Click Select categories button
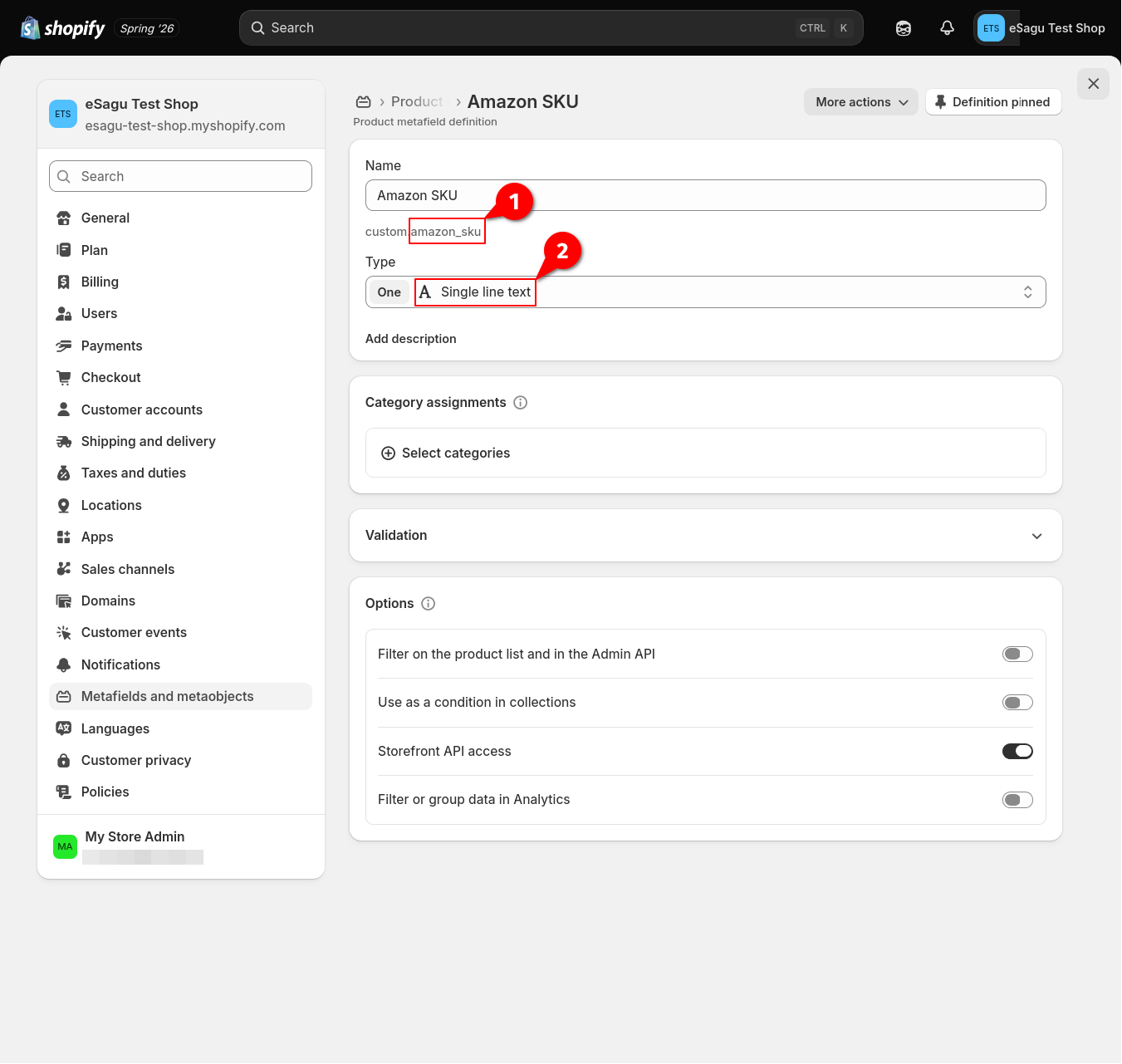This screenshot has width=1122, height=1064. coord(706,453)
